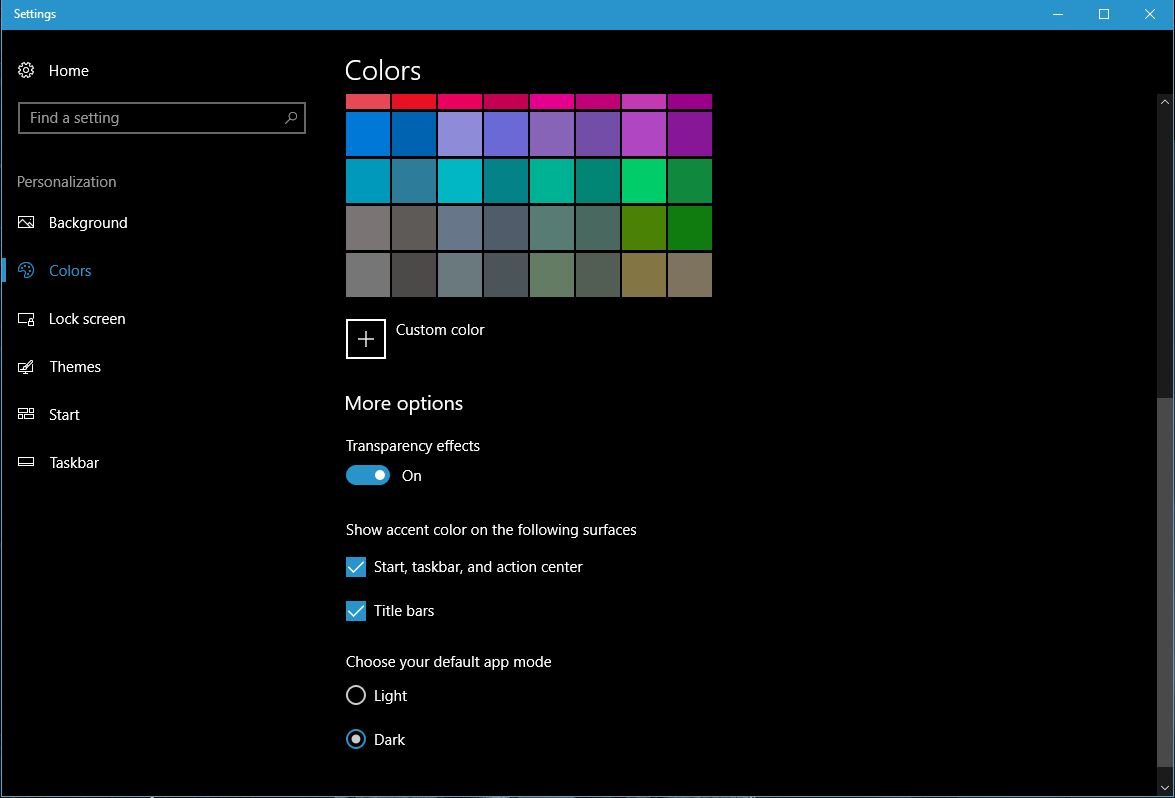Click the Lock screen icon in sidebar
1175x798 pixels.
point(27,319)
